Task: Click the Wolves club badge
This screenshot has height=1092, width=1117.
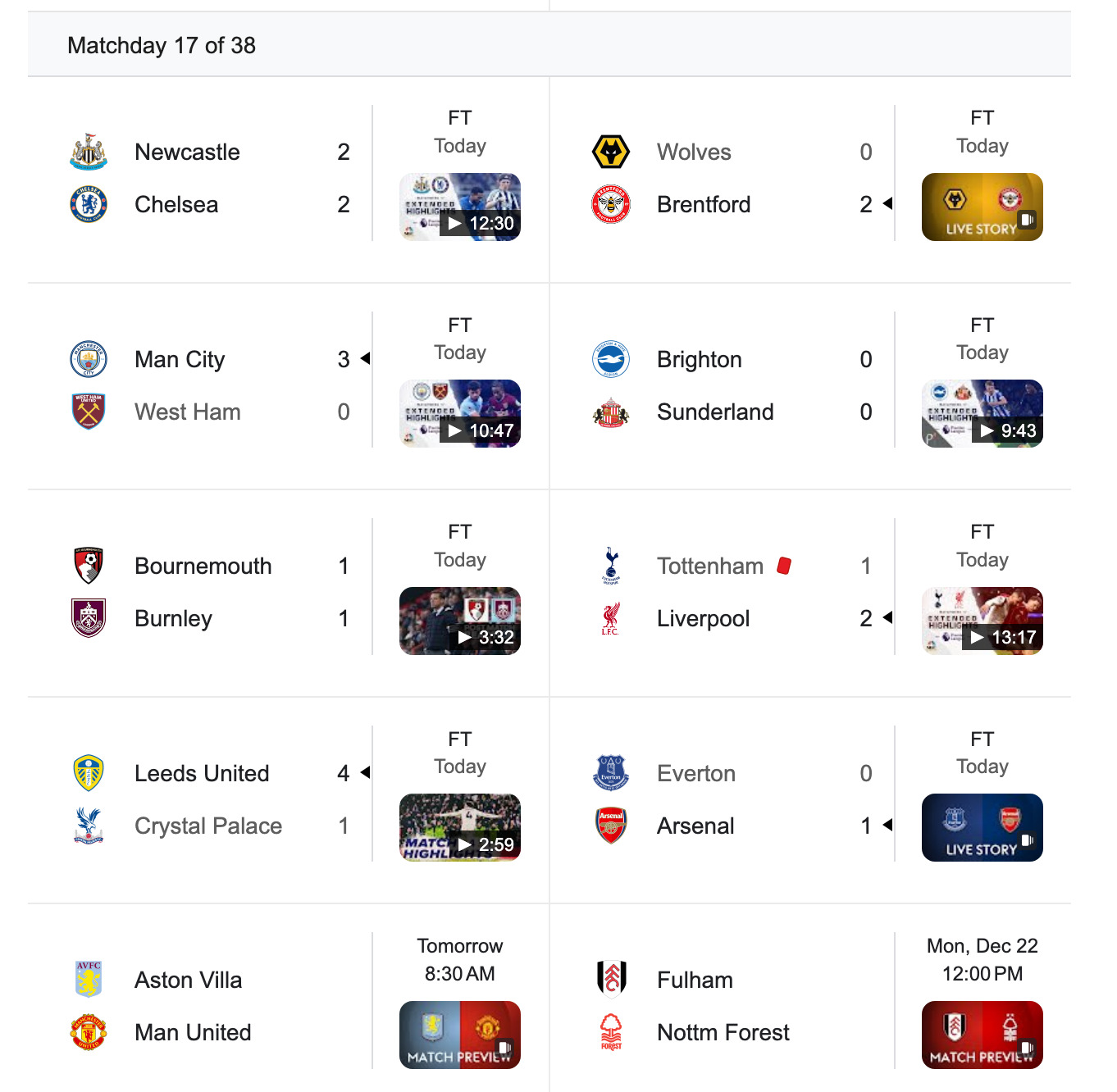Action: tap(611, 152)
